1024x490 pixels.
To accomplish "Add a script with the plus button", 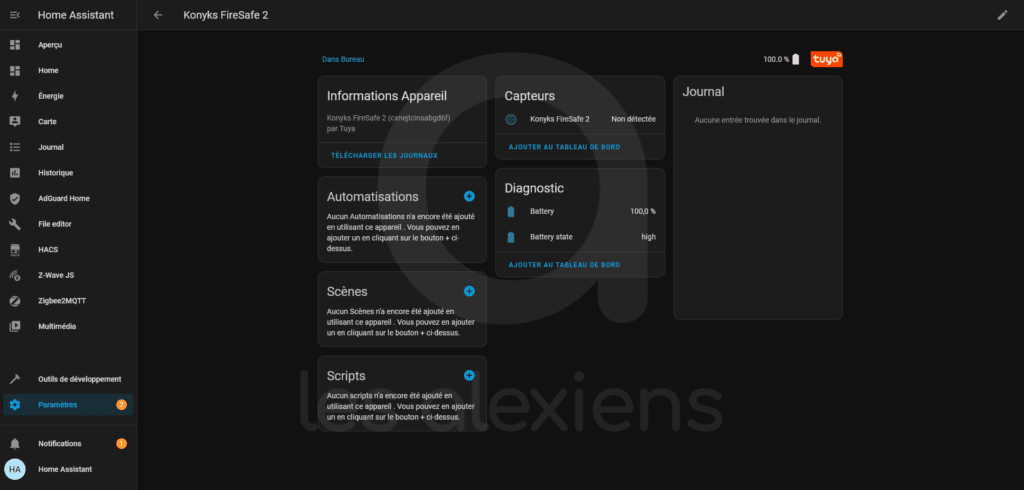I will (x=469, y=376).
